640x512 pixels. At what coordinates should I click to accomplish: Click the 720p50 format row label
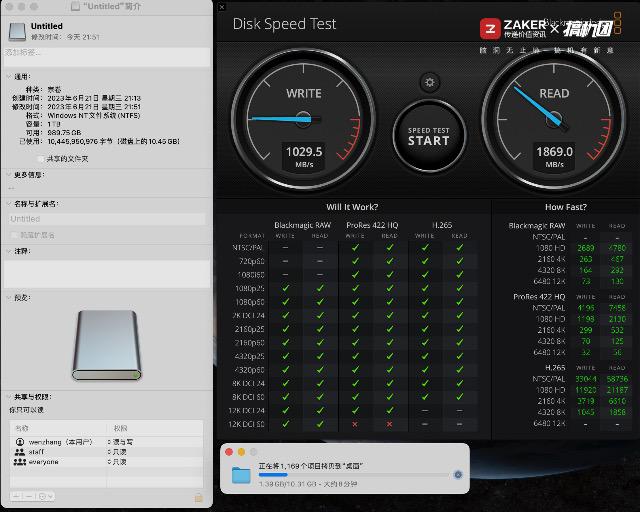click(x=250, y=261)
